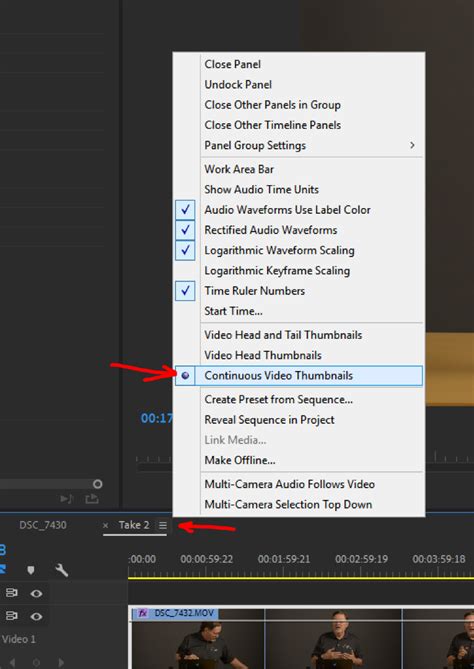Click ruler at 00:00:59:22
The height and width of the screenshot is (669, 474).
pyautogui.click(x=206, y=559)
